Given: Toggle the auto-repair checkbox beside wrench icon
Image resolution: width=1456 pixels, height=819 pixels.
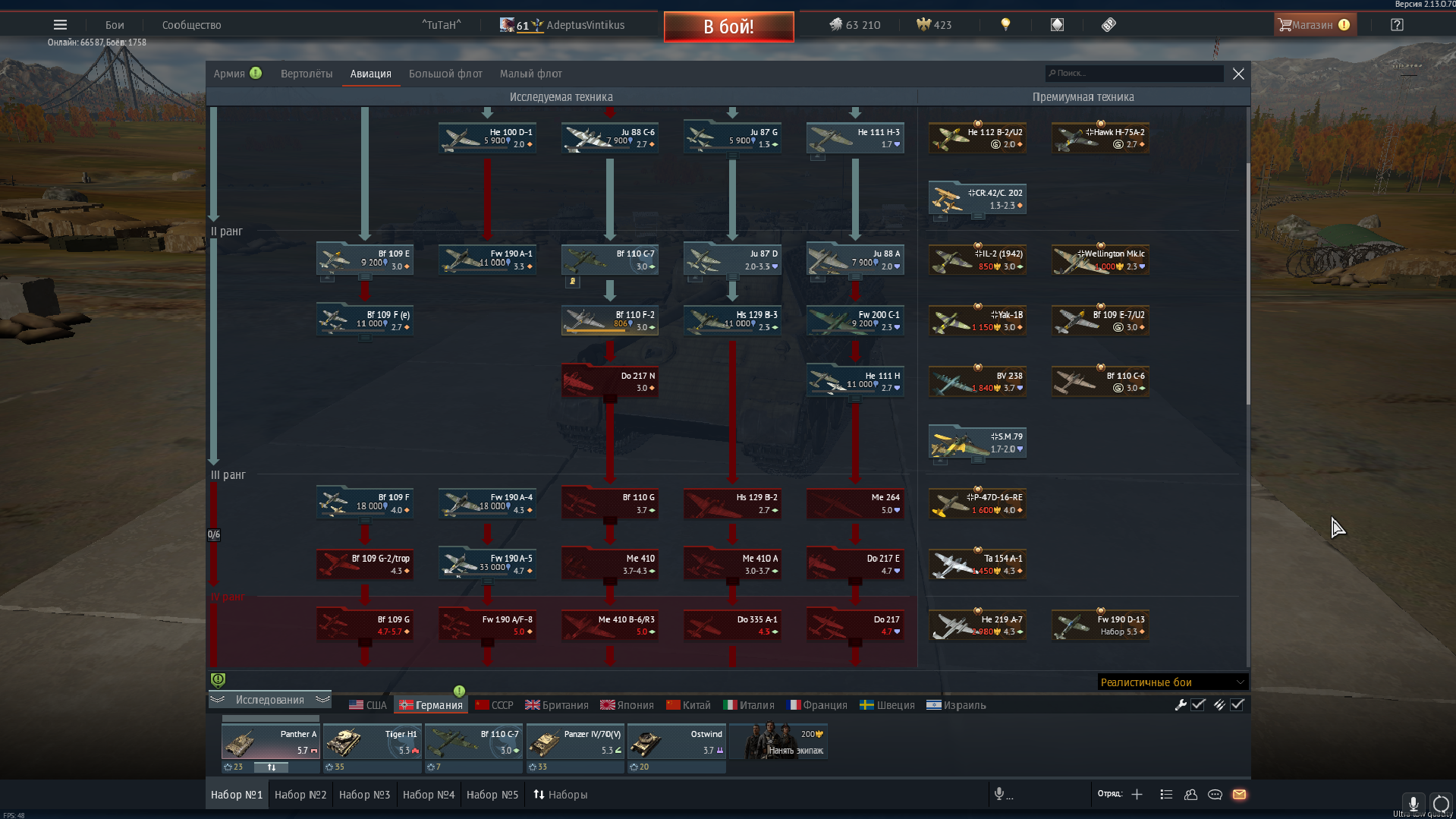Looking at the screenshot, I should coord(1198,704).
